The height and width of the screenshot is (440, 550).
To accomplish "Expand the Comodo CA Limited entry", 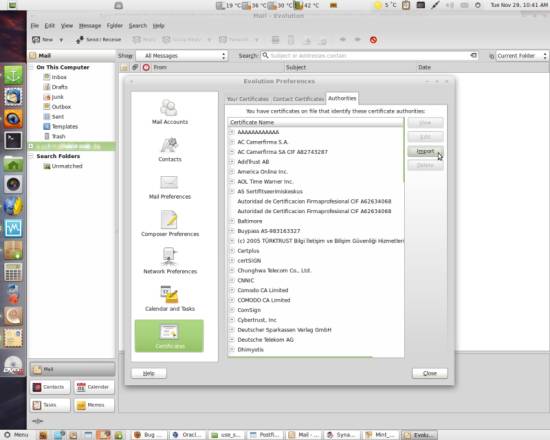I will click(232, 290).
